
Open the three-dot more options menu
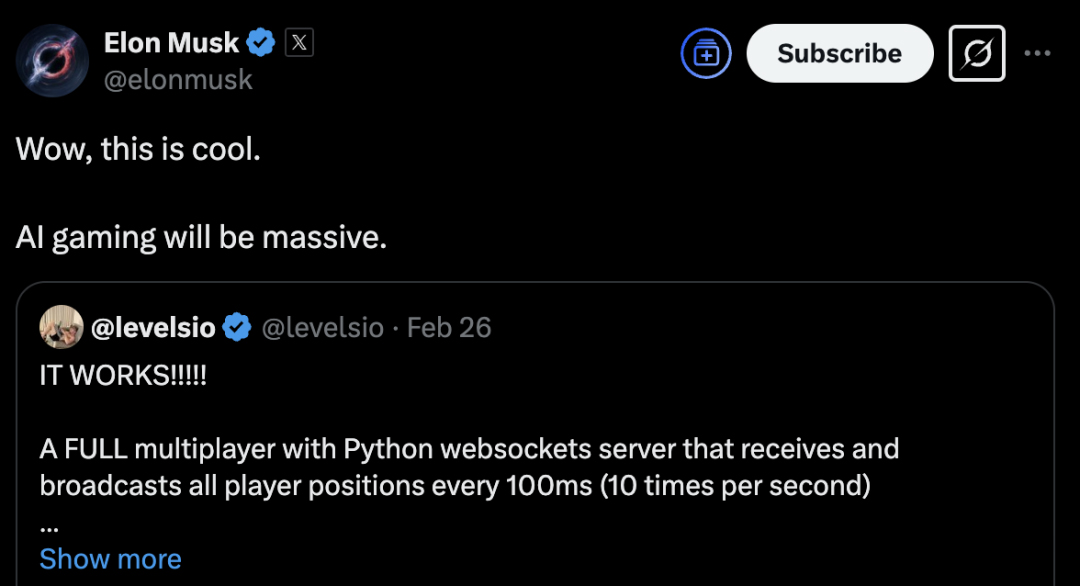1037,53
